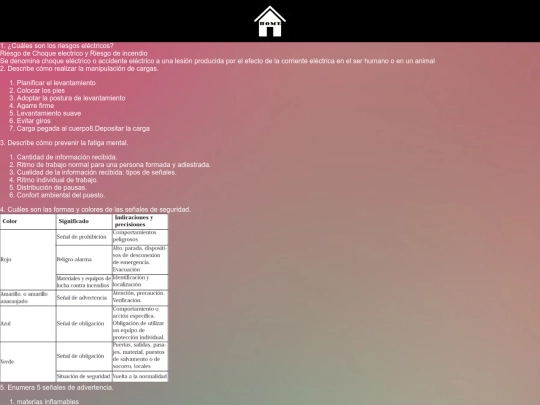Click 'Peligro alarma' cell
540x405 pixels.
click(x=84, y=260)
